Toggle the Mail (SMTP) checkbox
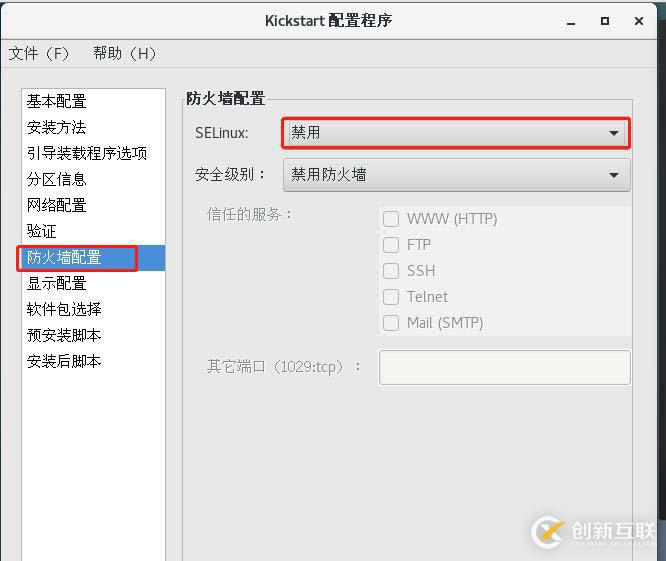666x561 pixels. (x=391, y=323)
